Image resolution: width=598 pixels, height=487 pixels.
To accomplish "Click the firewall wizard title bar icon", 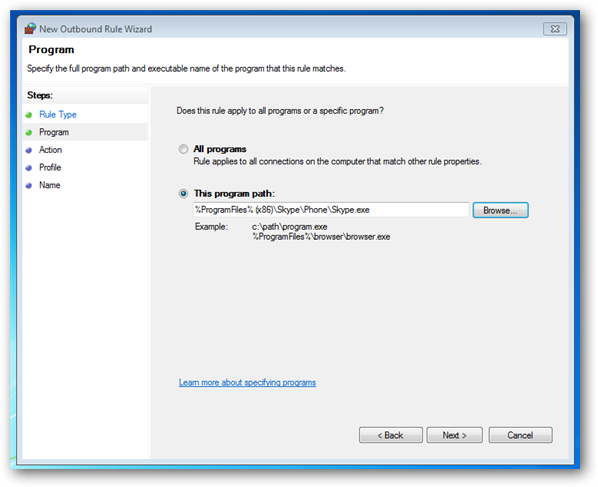I will point(30,29).
